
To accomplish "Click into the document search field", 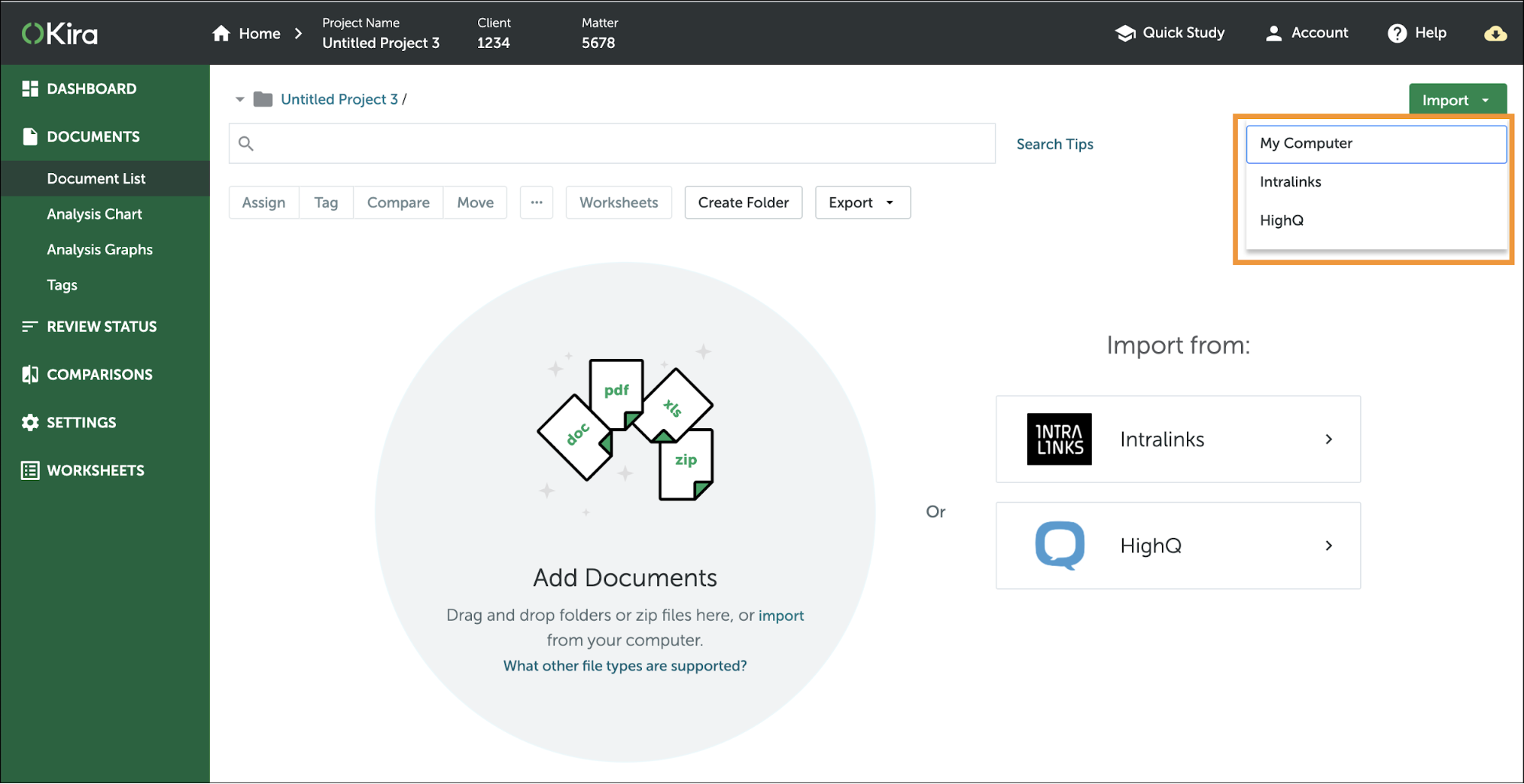I will [x=612, y=143].
